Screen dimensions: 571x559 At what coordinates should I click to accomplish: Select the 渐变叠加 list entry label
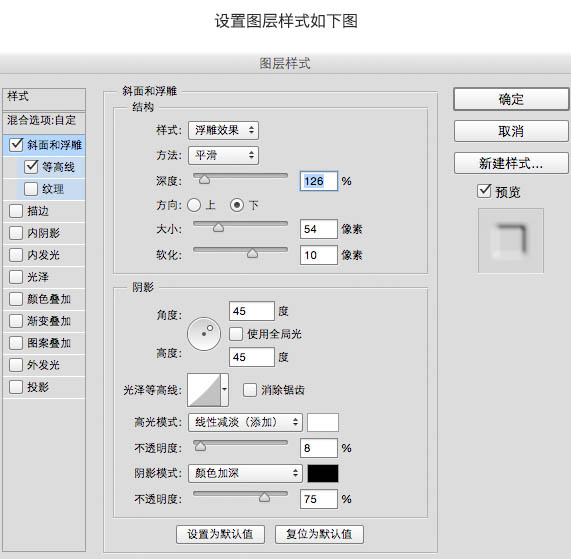(x=49, y=321)
